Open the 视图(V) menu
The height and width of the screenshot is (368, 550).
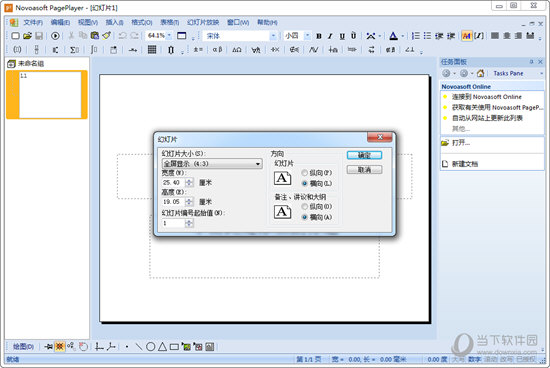click(x=88, y=22)
